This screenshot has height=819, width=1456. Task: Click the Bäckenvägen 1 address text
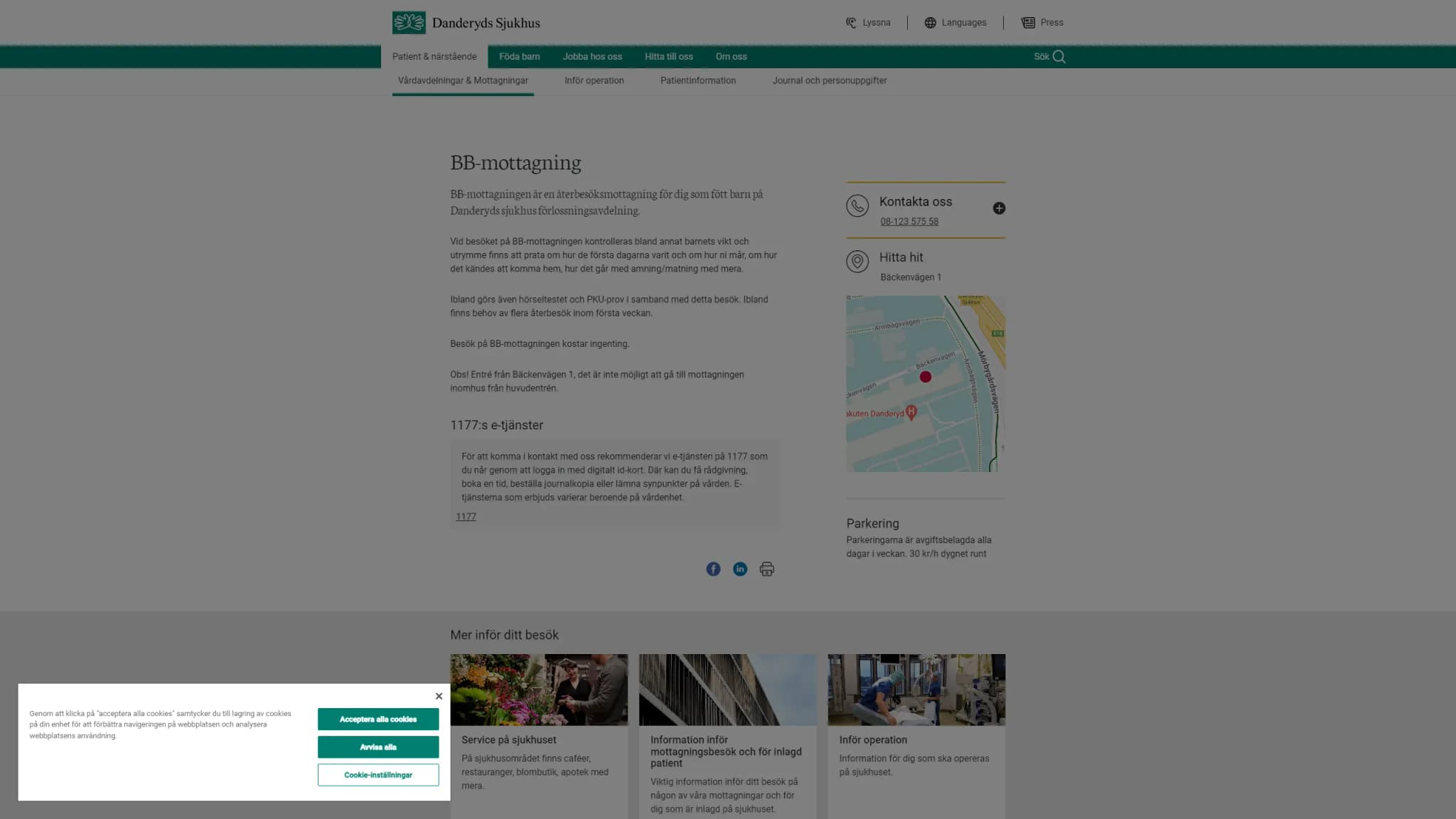(x=911, y=277)
